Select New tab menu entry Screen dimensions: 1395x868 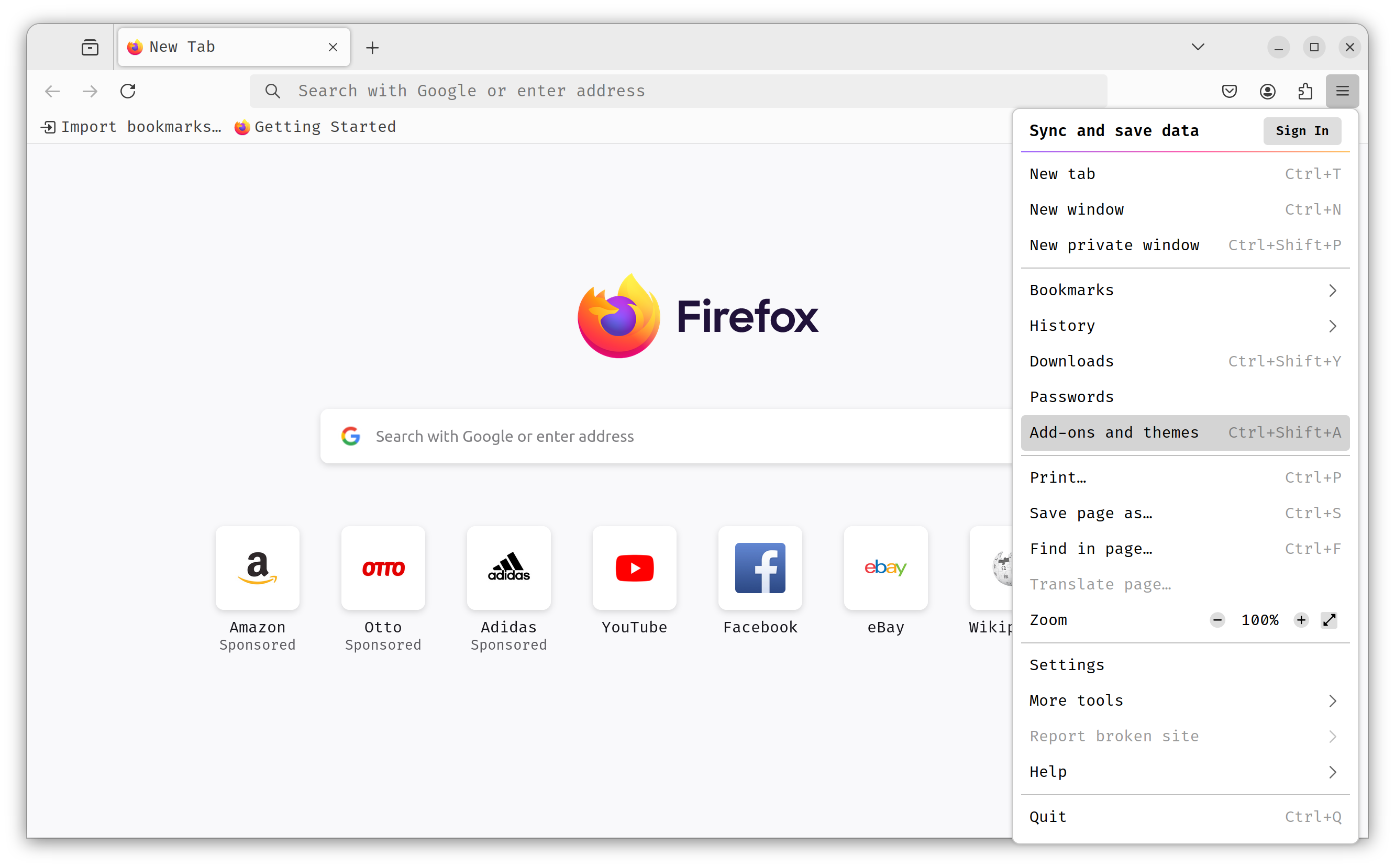[x=1185, y=174]
